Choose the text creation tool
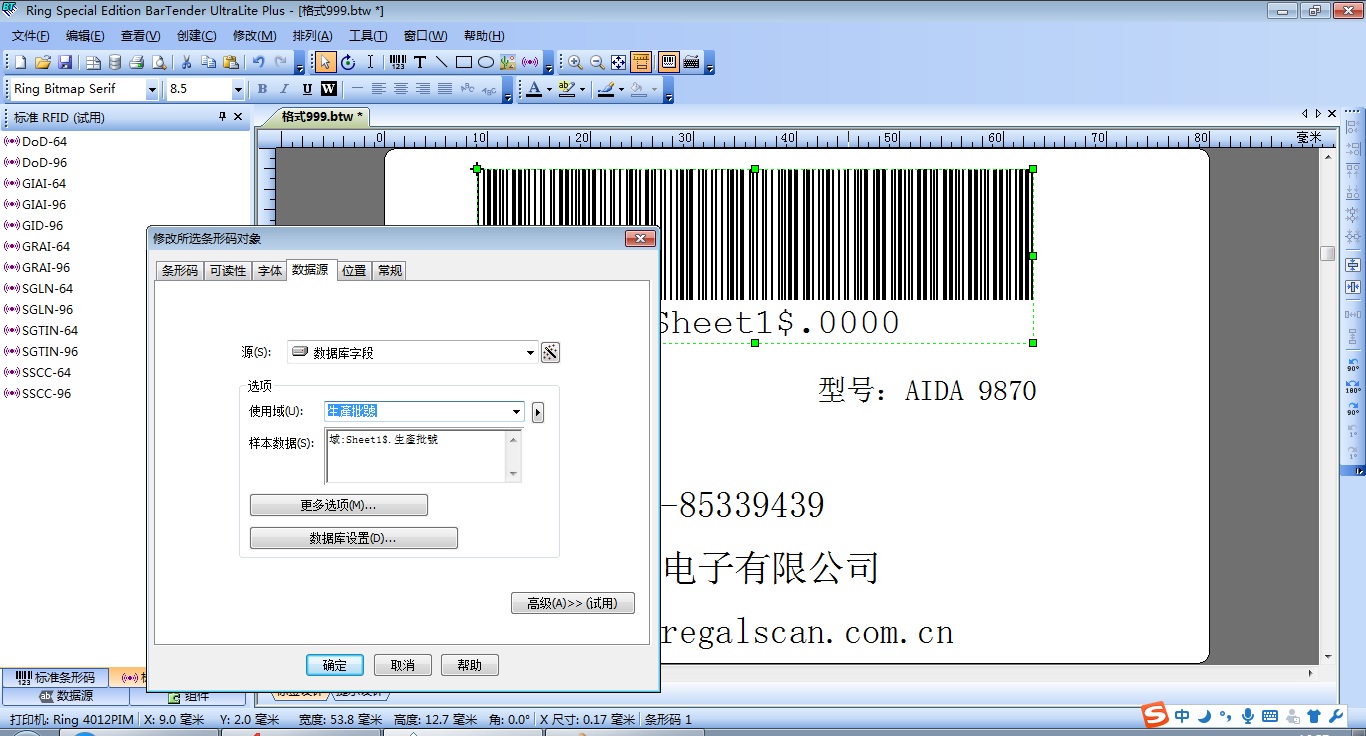 [420, 62]
